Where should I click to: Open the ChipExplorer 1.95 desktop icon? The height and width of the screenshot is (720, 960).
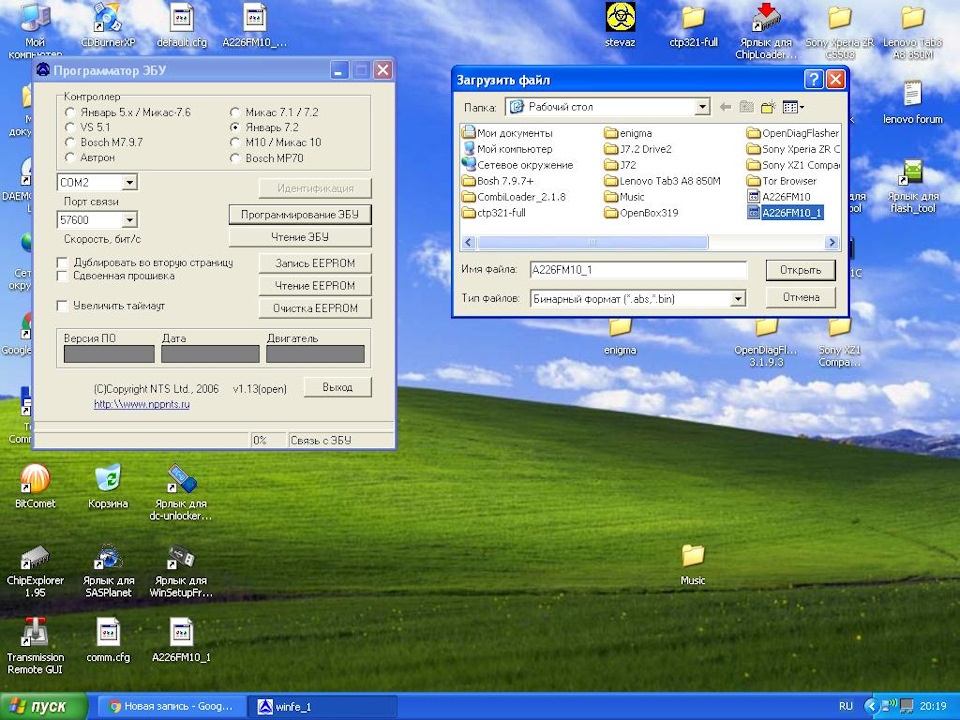click(x=35, y=560)
